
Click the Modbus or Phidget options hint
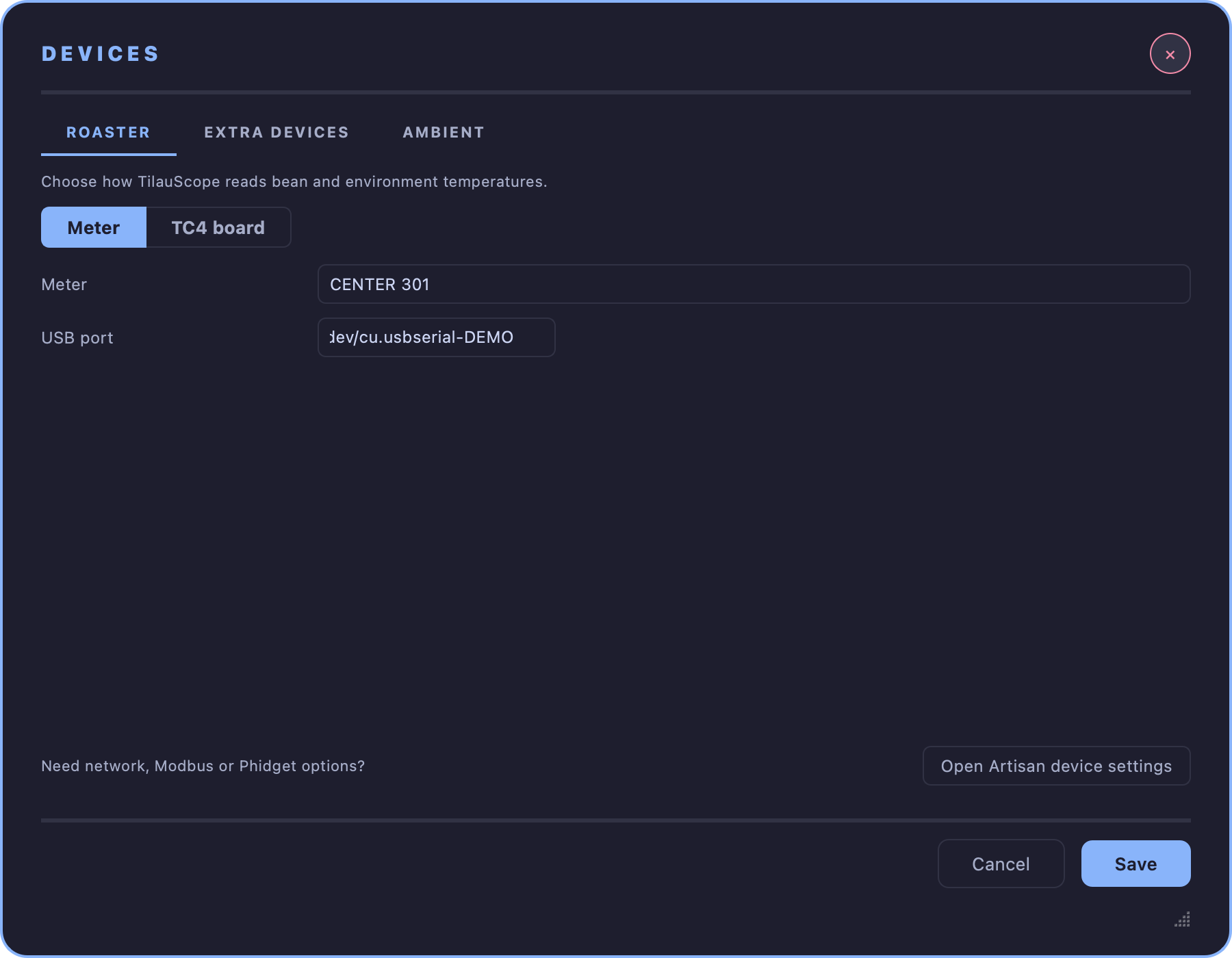(203, 766)
